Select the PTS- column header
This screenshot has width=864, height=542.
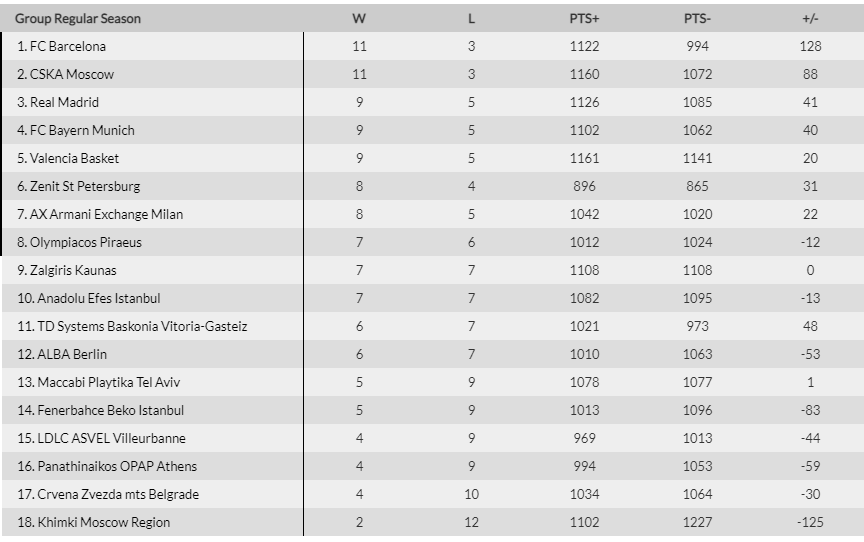697,19
